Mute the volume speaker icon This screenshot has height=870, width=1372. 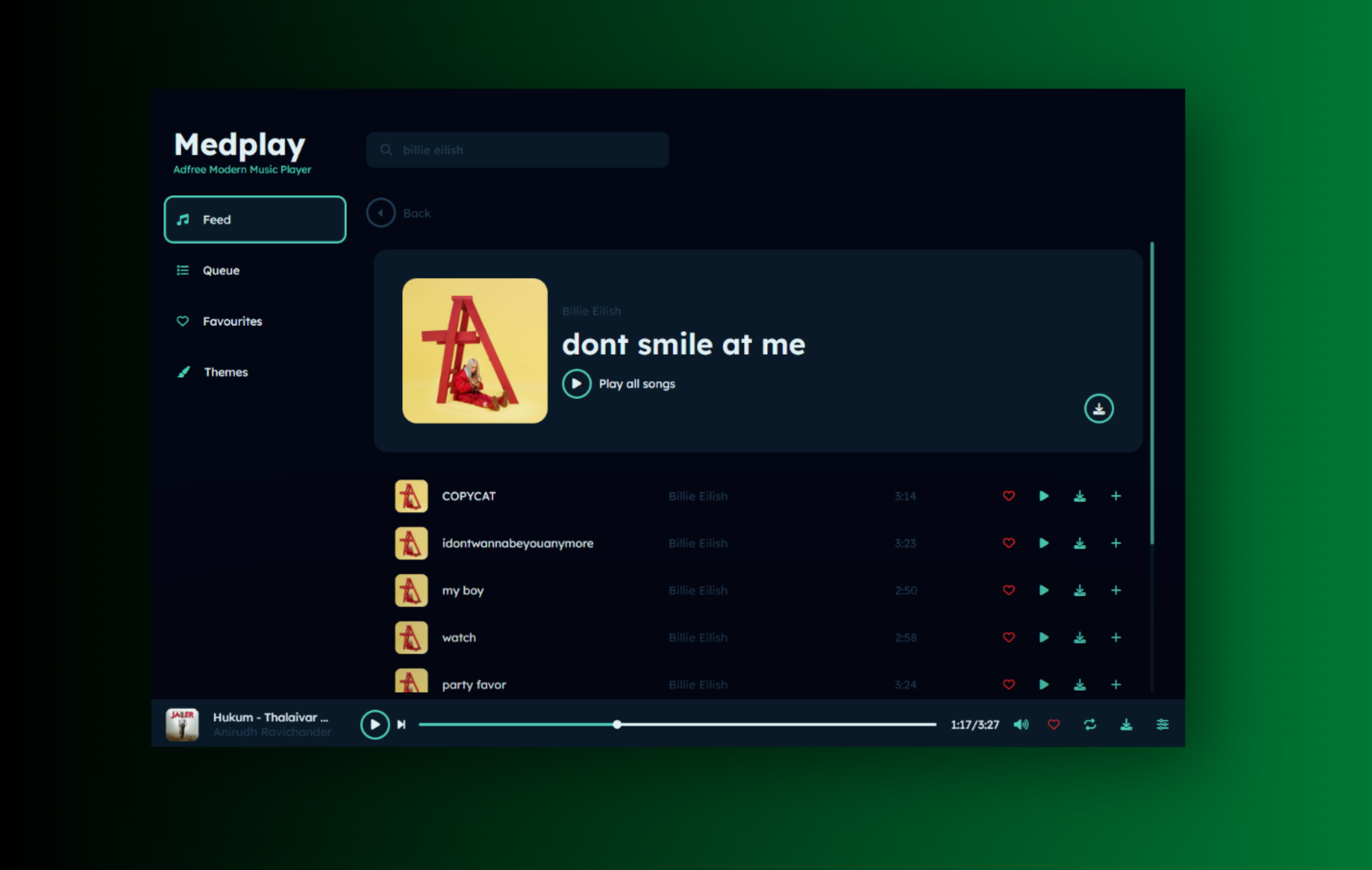click(1020, 725)
